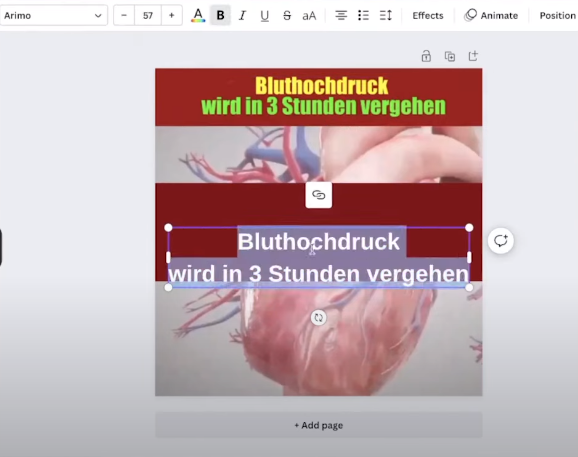578x457 pixels.
Task: Change text case with aA icon
Action: (309, 15)
